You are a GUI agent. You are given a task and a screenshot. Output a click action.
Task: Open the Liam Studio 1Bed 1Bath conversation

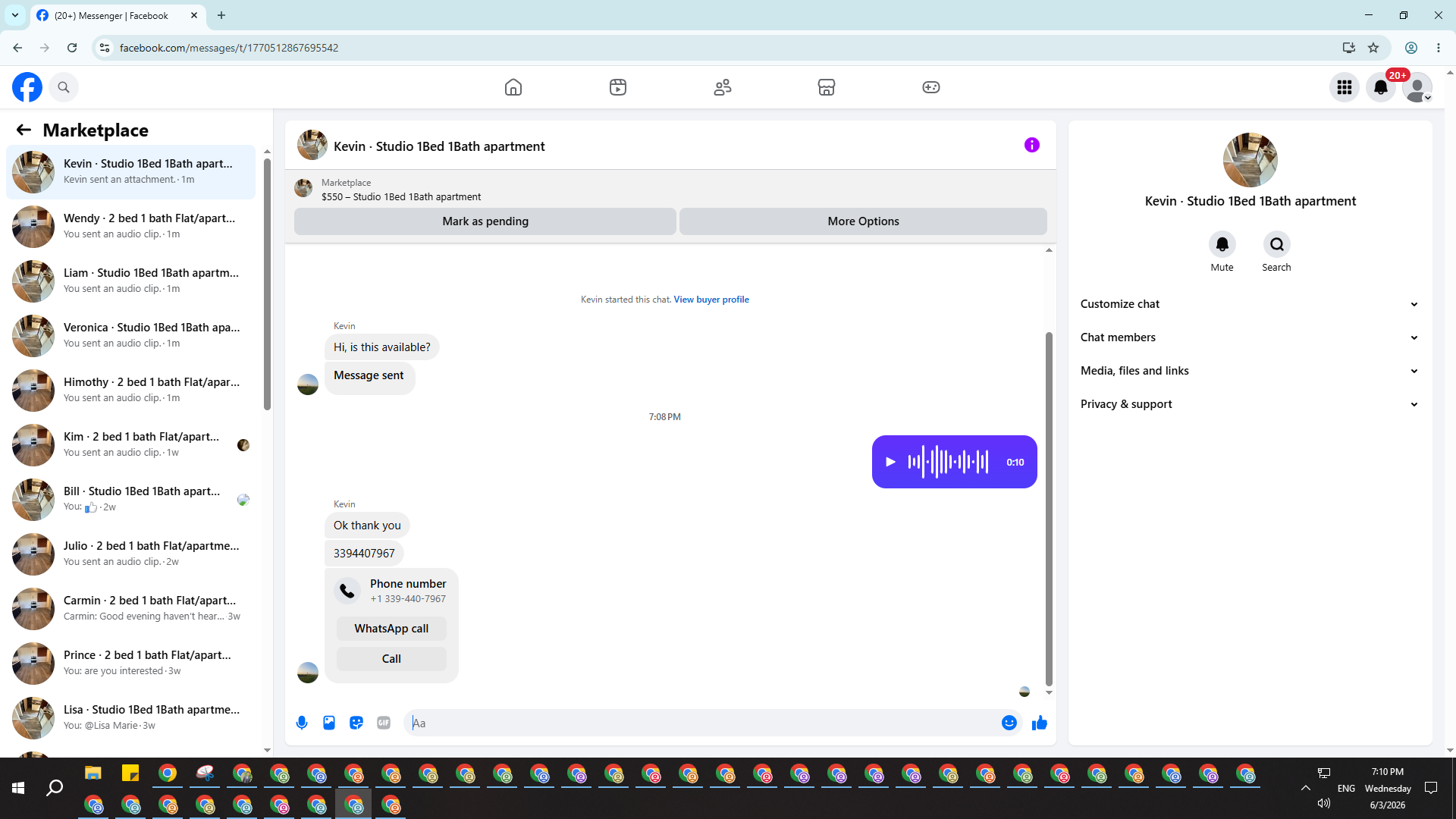[131, 281]
